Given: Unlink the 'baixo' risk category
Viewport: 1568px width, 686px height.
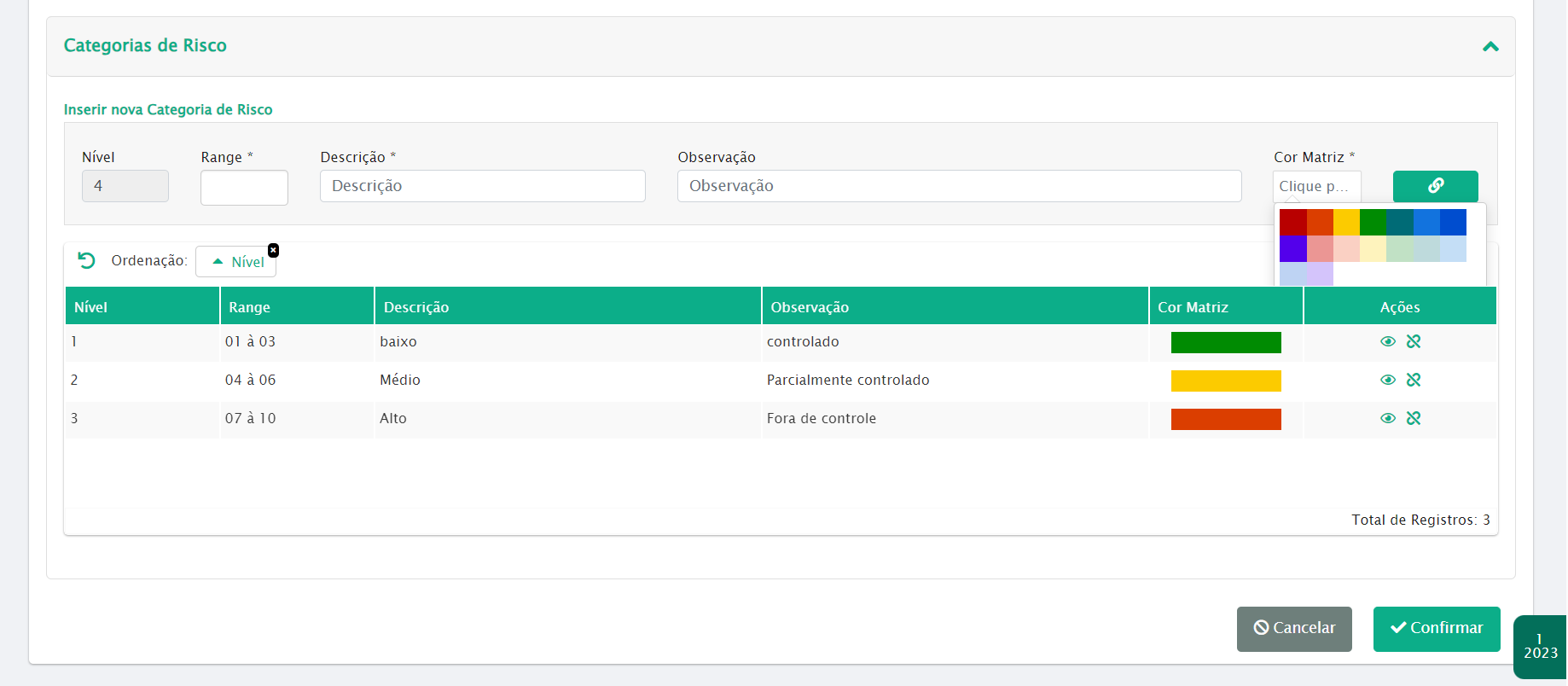Looking at the screenshot, I should click(1414, 341).
